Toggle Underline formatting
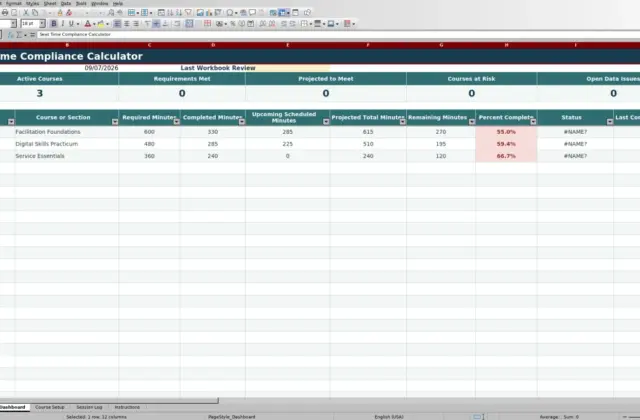The image size is (640, 420). (71, 24)
